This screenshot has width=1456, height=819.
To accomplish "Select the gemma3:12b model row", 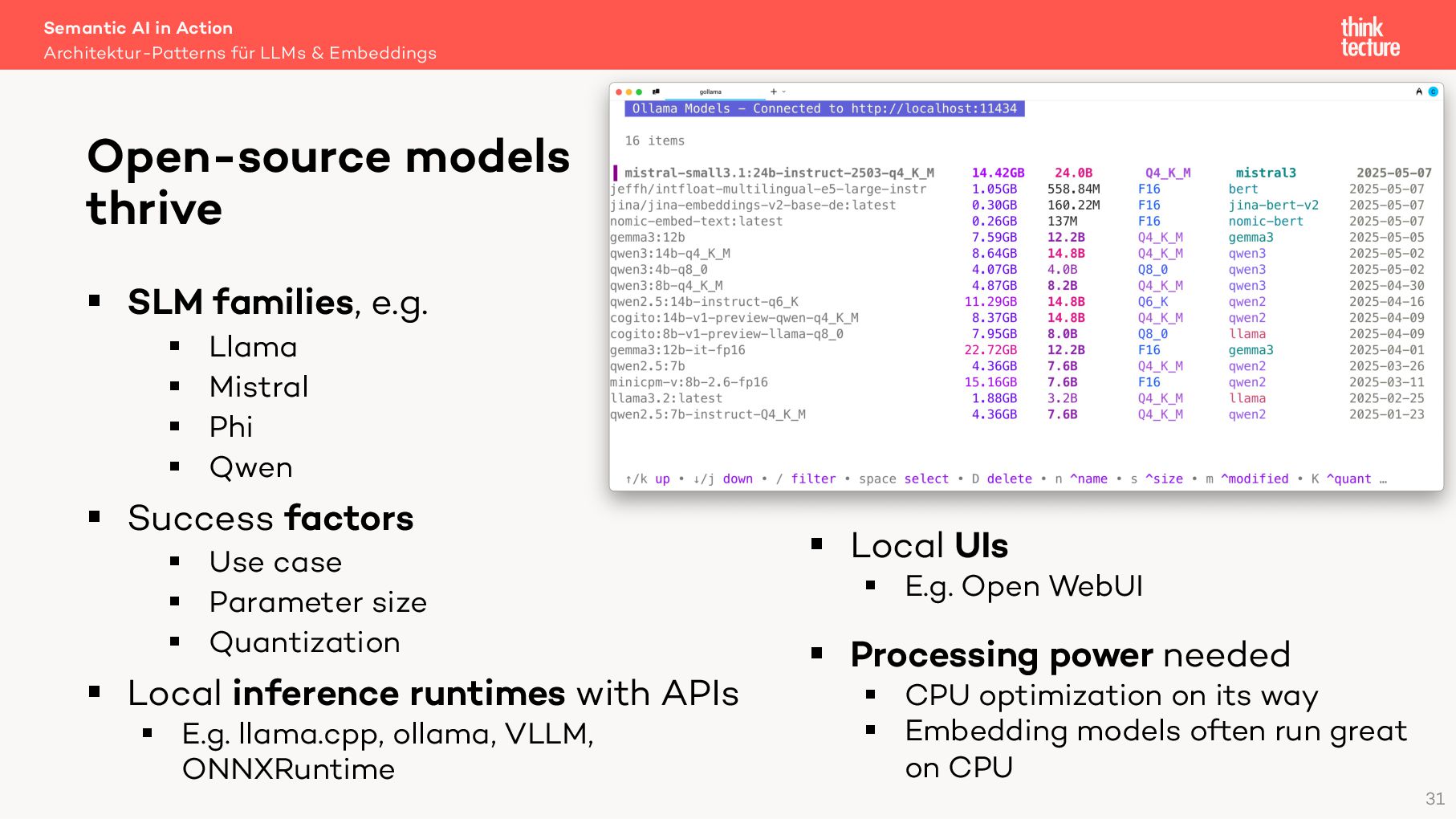I will tap(1018, 237).
